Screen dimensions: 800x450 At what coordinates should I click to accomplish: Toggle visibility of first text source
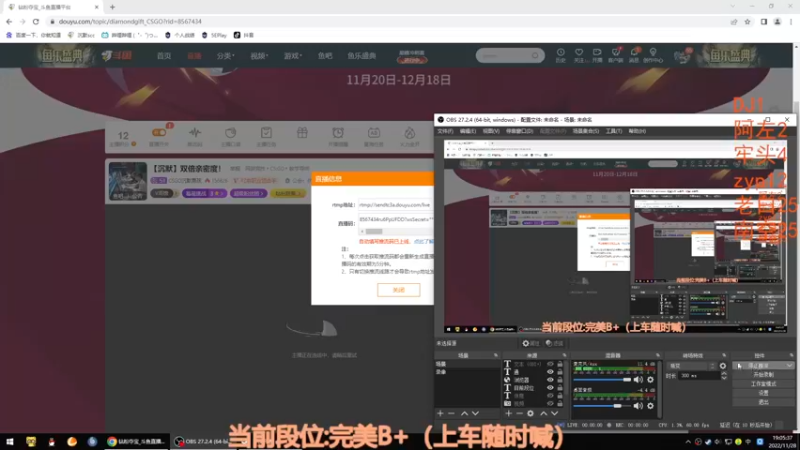[x=550, y=364]
